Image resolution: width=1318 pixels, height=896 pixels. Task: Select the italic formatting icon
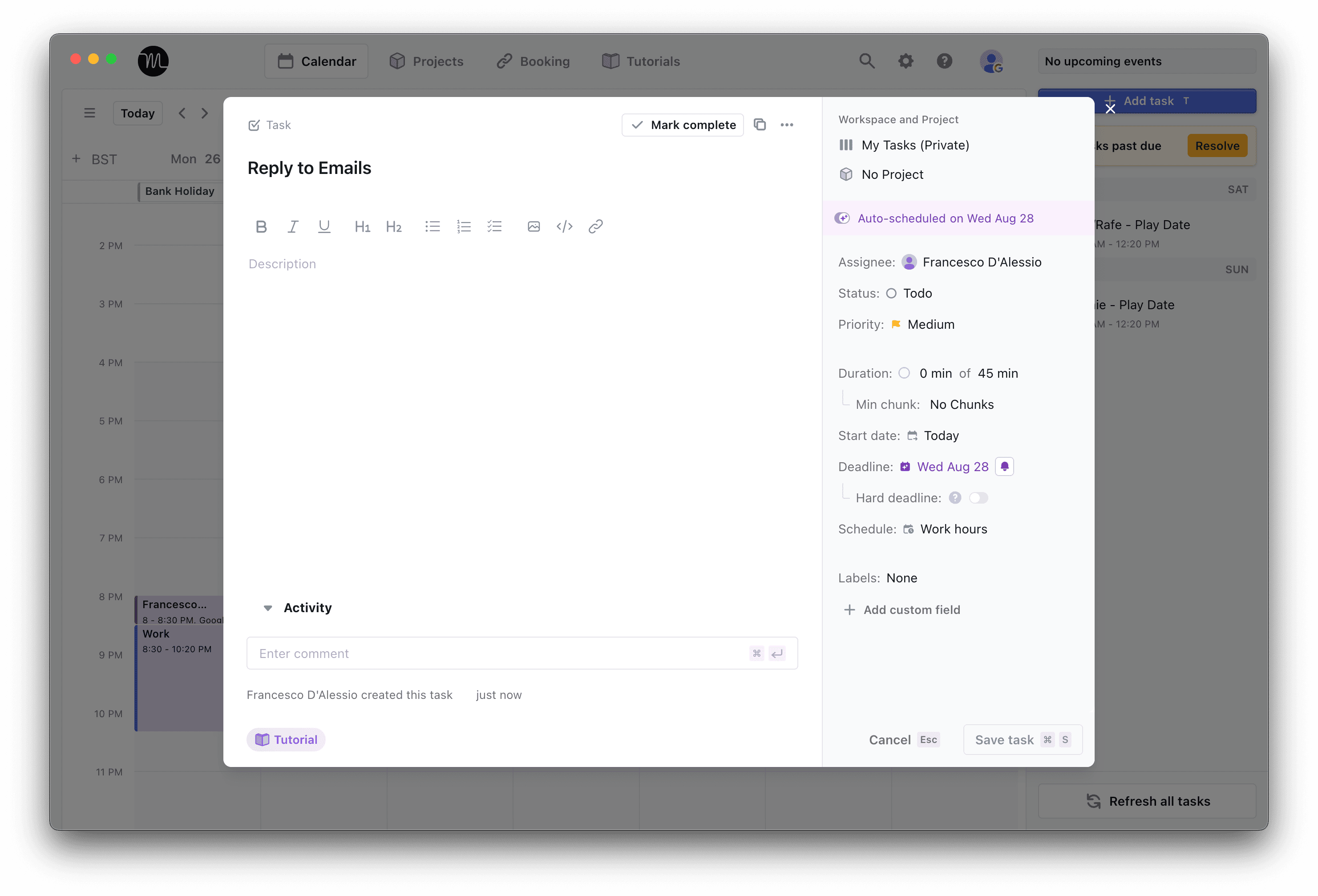point(293,226)
